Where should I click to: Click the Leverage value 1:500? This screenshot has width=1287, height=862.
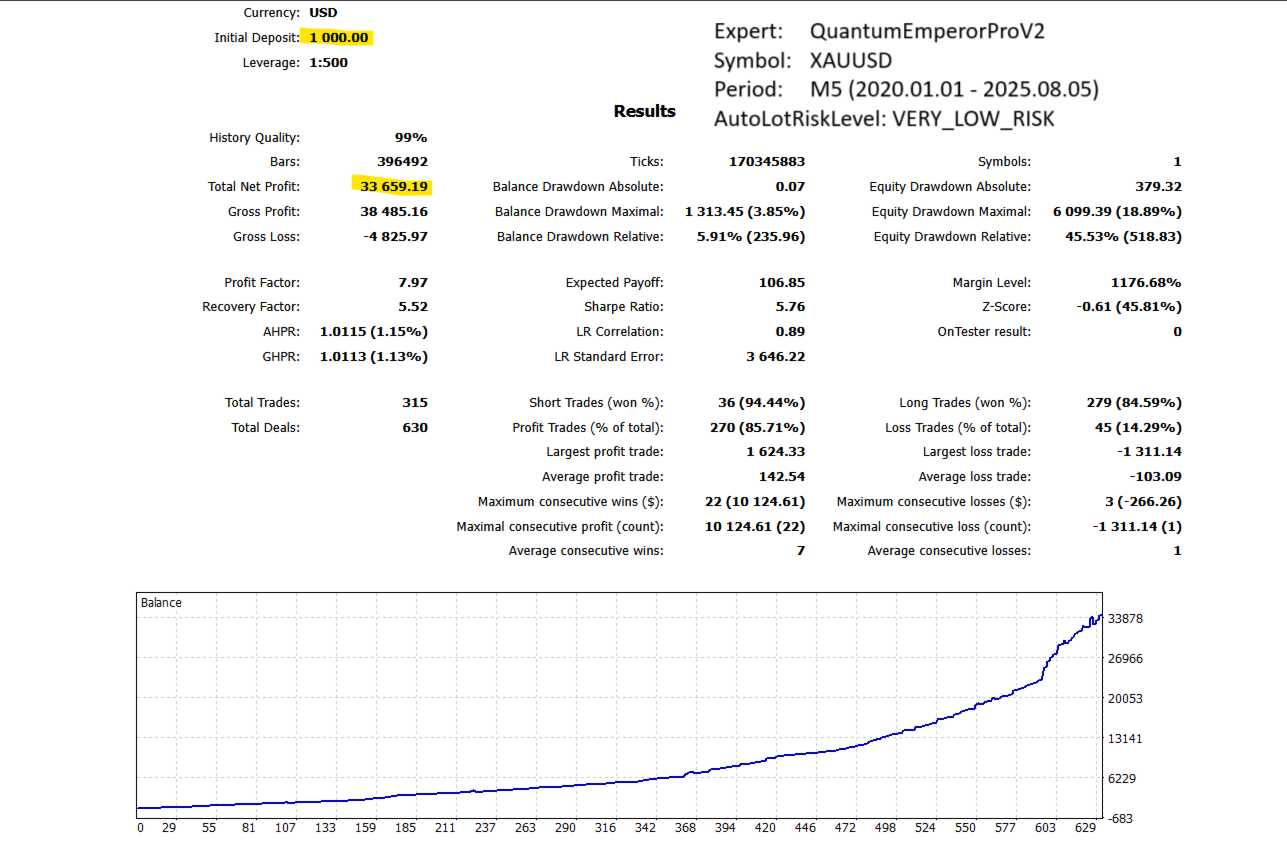tap(328, 63)
